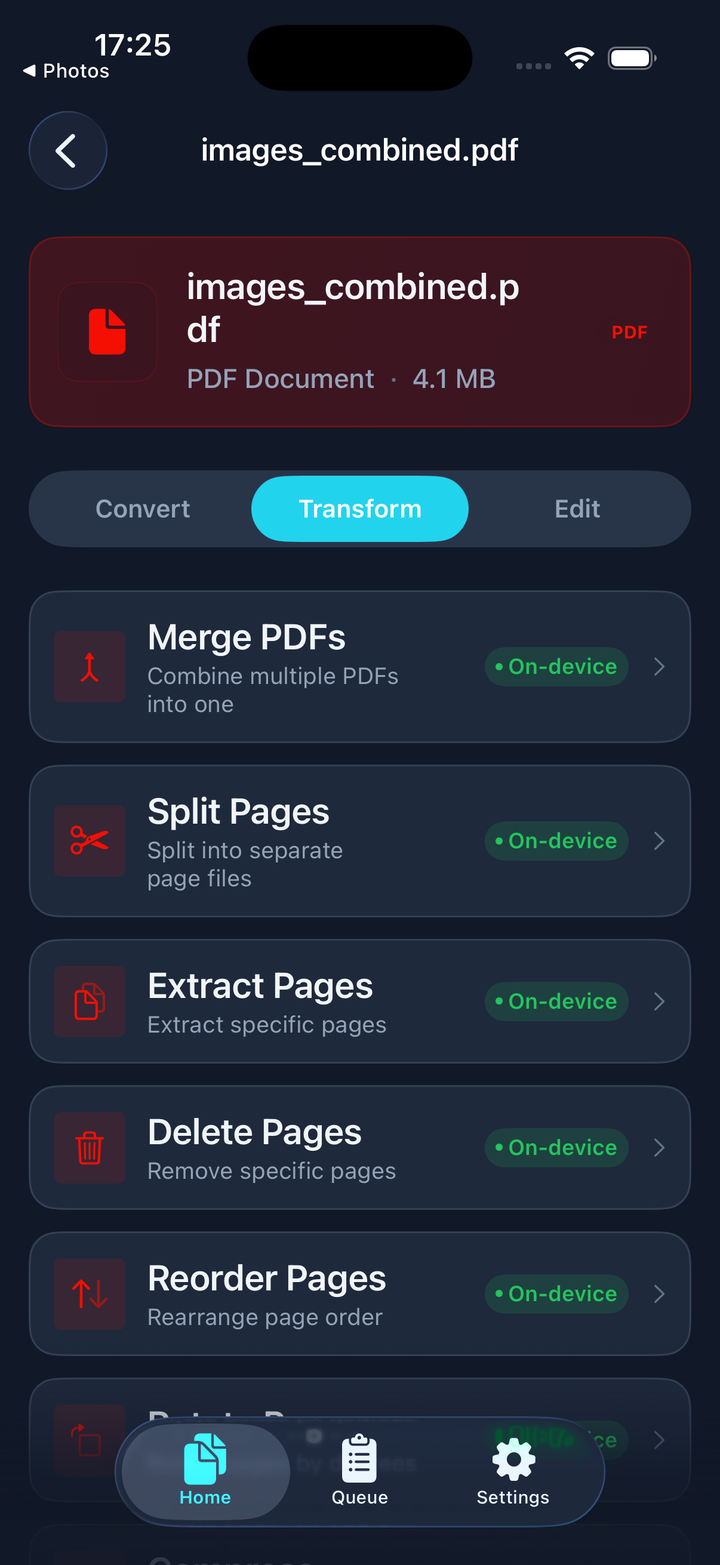
Task: Tap the Rotate Pages icon
Action: click(x=87, y=1440)
